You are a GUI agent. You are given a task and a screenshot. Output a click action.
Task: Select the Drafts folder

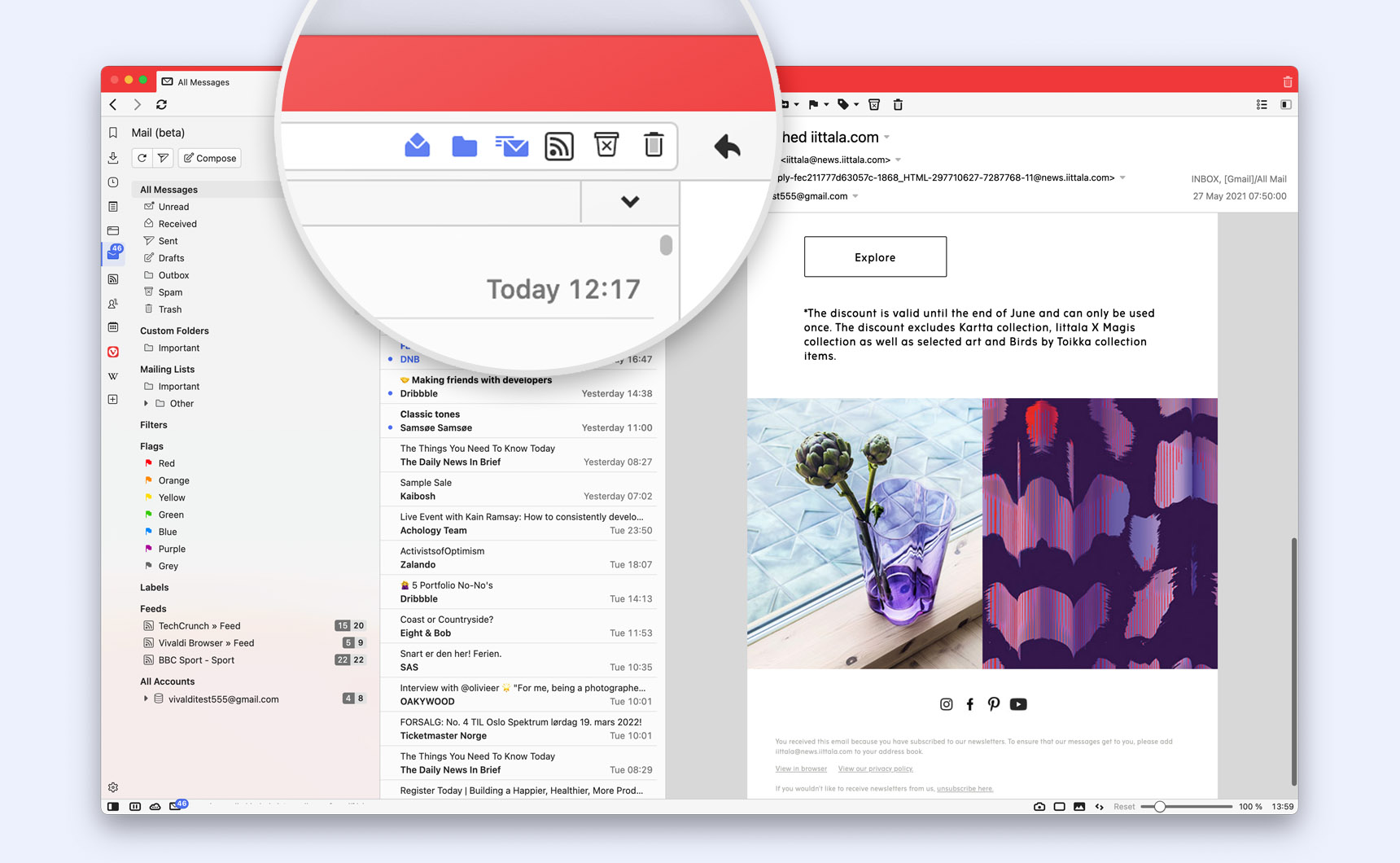171,258
